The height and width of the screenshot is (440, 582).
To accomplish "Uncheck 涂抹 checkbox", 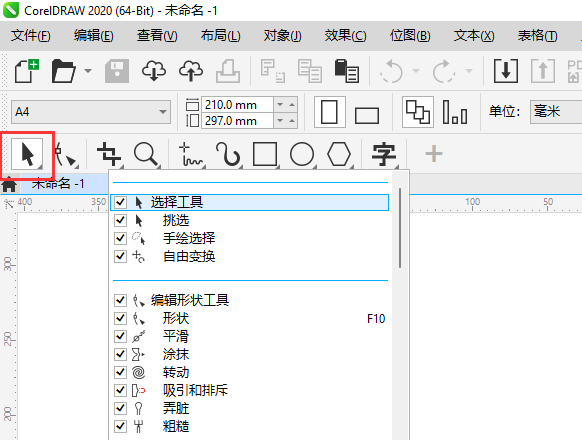I will (120, 354).
